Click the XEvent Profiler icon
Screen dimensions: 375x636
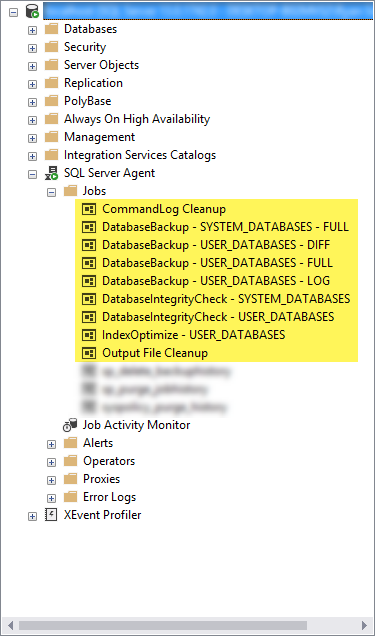click(51, 515)
